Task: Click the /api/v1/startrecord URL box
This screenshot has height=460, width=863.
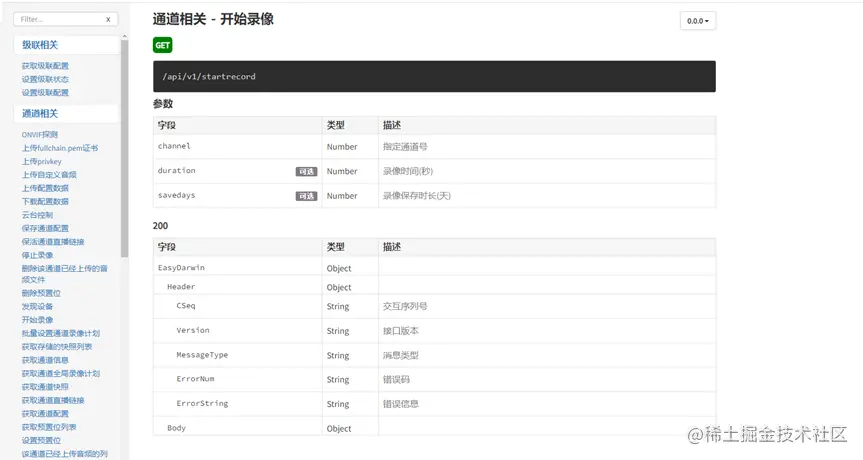Action: coord(434,76)
